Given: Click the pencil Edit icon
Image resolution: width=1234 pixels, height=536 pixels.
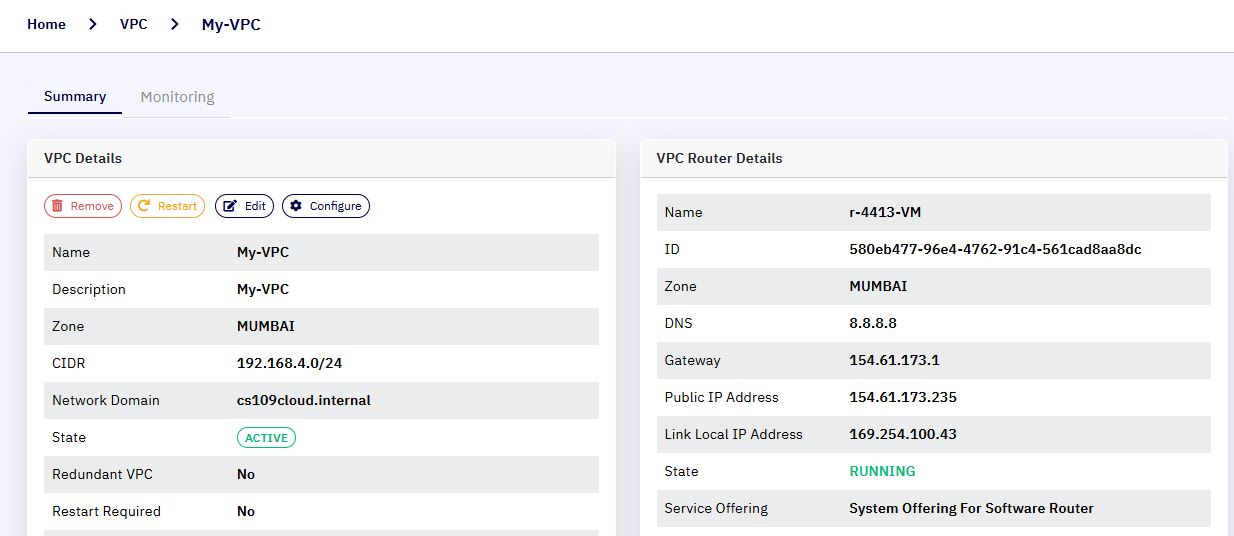Looking at the screenshot, I should (x=230, y=206).
